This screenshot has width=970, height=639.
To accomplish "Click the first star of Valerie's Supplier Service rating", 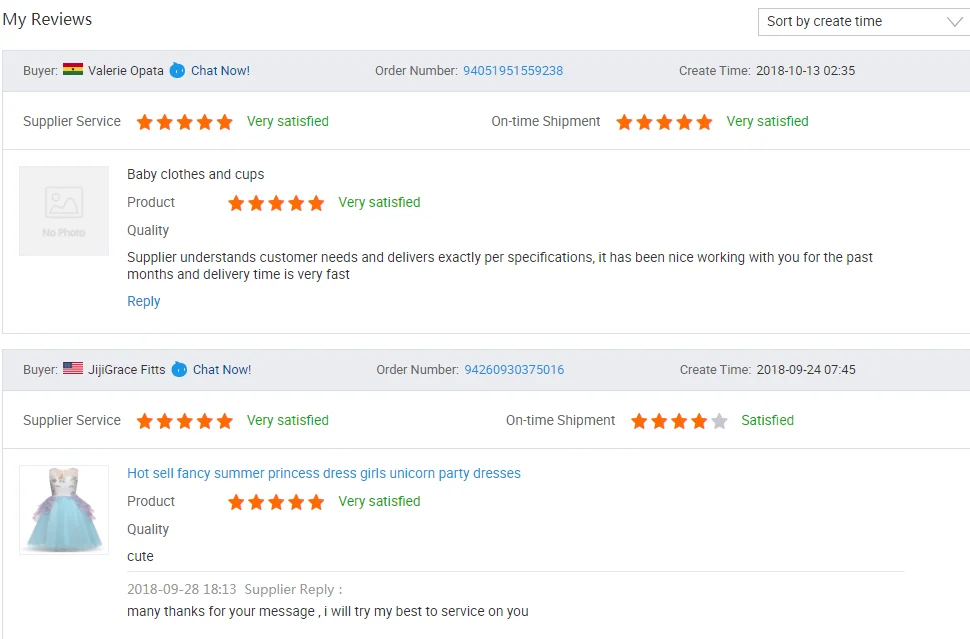I will [x=145, y=122].
